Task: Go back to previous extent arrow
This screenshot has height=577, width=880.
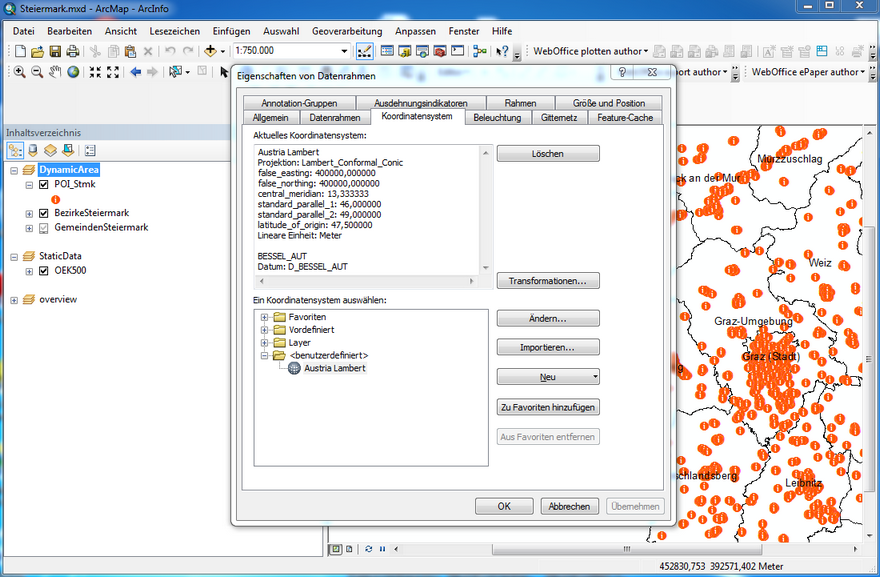Action: [135, 72]
